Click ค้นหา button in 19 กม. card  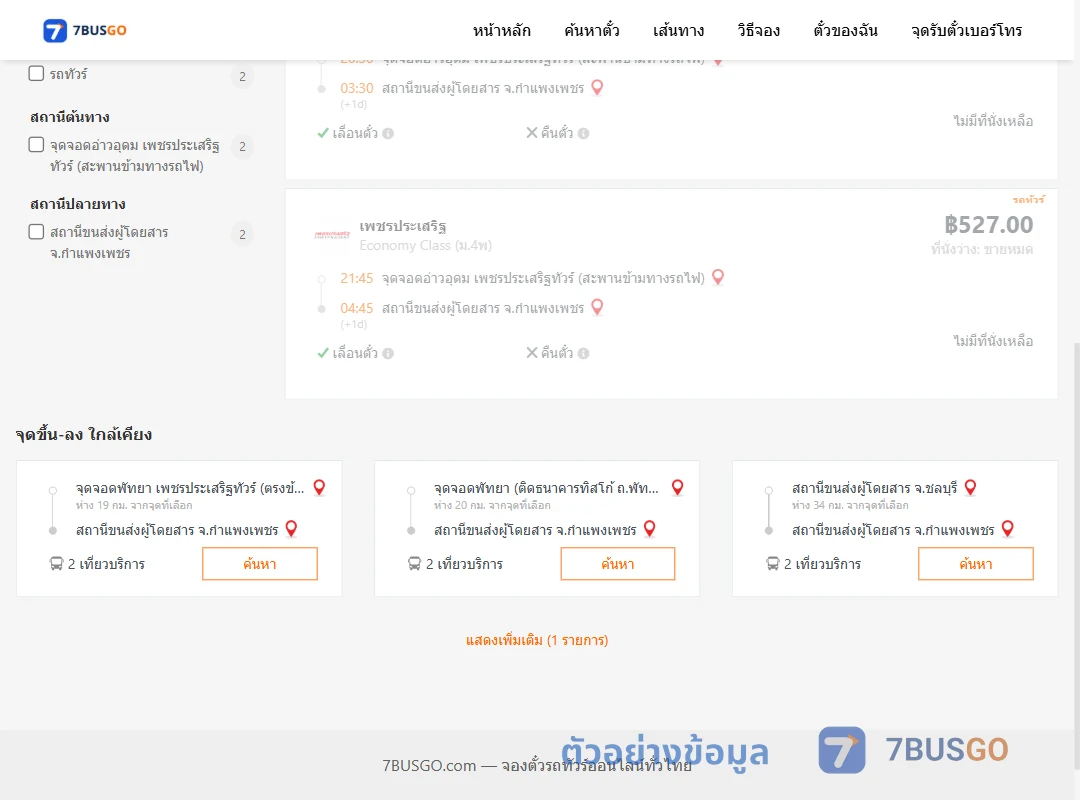click(x=260, y=564)
